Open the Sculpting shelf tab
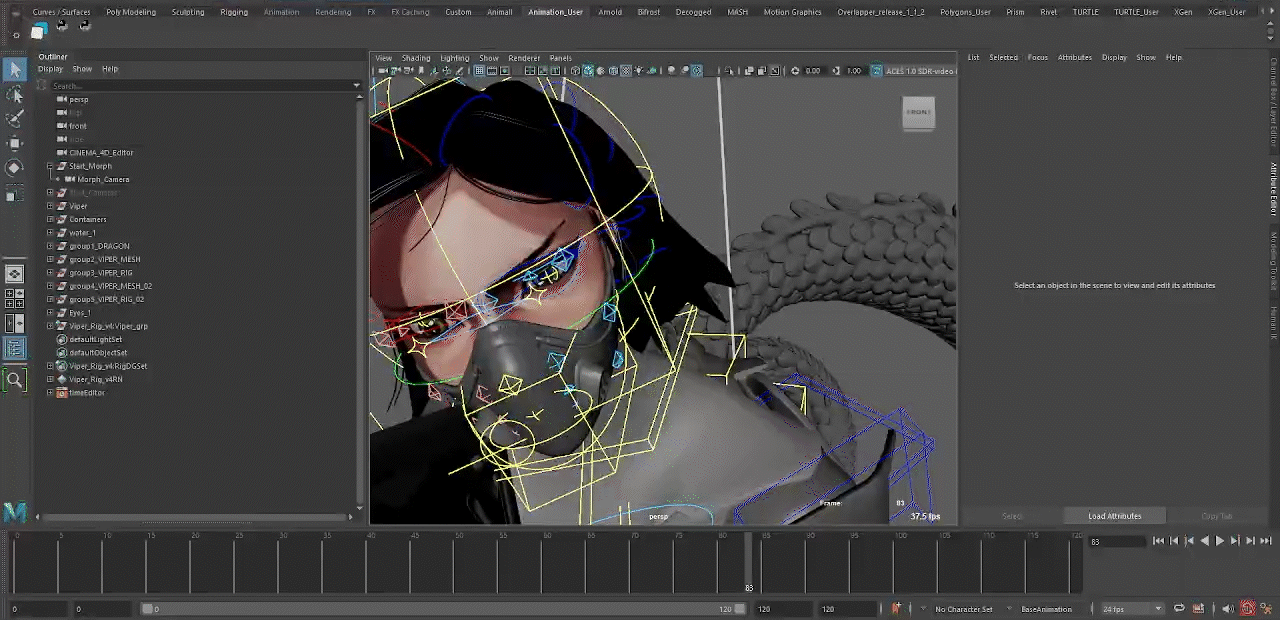The height and width of the screenshot is (620, 1280). click(188, 12)
